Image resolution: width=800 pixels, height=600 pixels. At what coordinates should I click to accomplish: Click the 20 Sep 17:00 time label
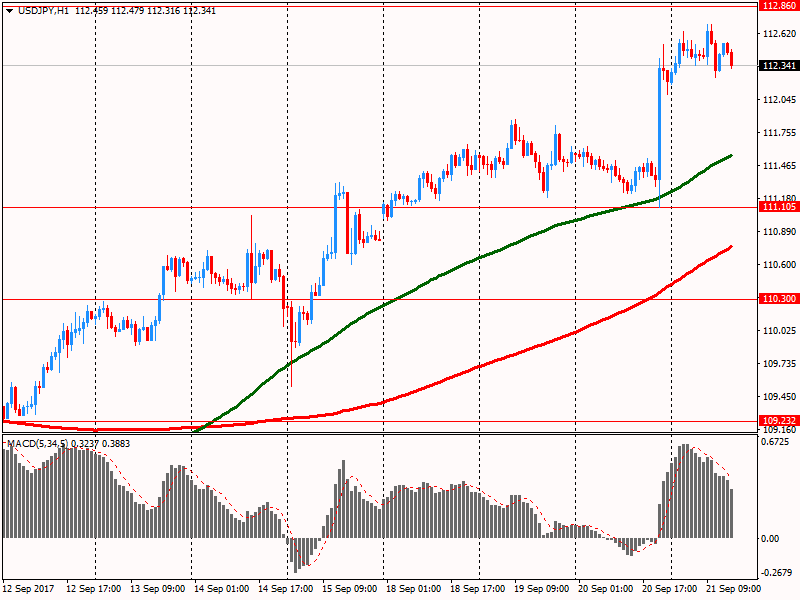(x=669, y=588)
